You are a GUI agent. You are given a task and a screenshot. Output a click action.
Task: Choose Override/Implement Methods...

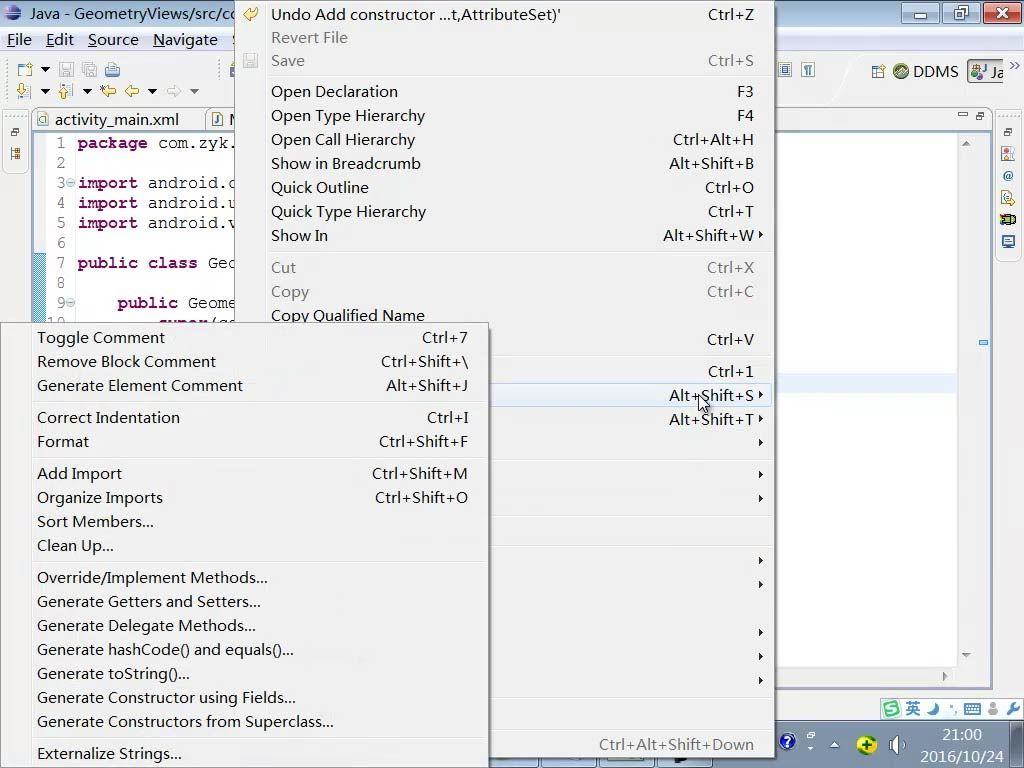245,577
